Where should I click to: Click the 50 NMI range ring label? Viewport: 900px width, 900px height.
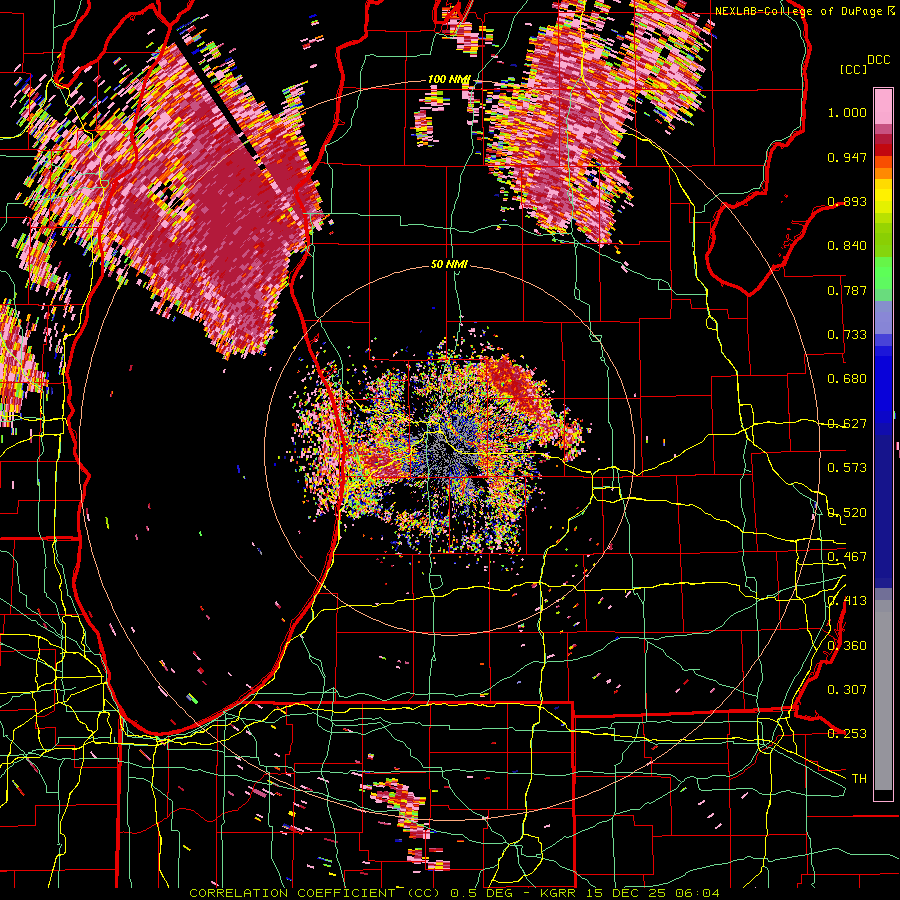449,265
